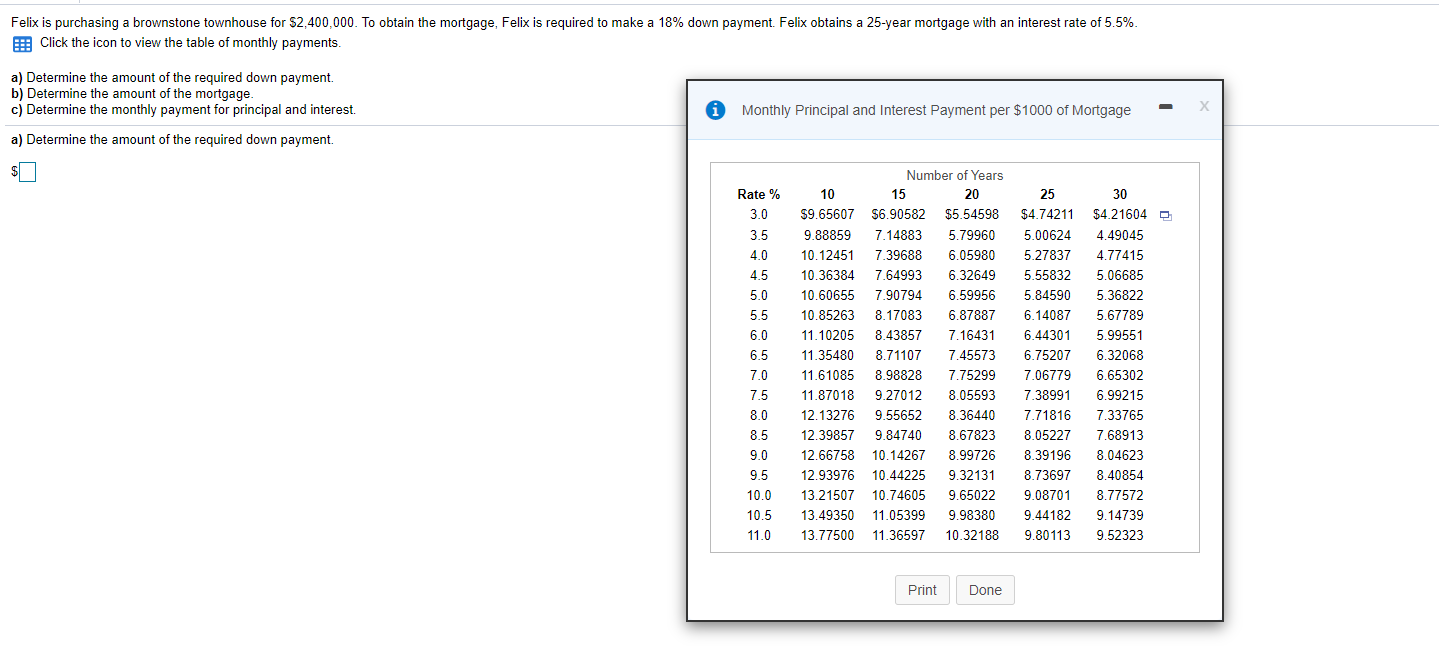The width and height of the screenshot is (1439, 655).
Task: Click the value 9.08701 in the 10.0 row
Action: [x=1047, y=495]
